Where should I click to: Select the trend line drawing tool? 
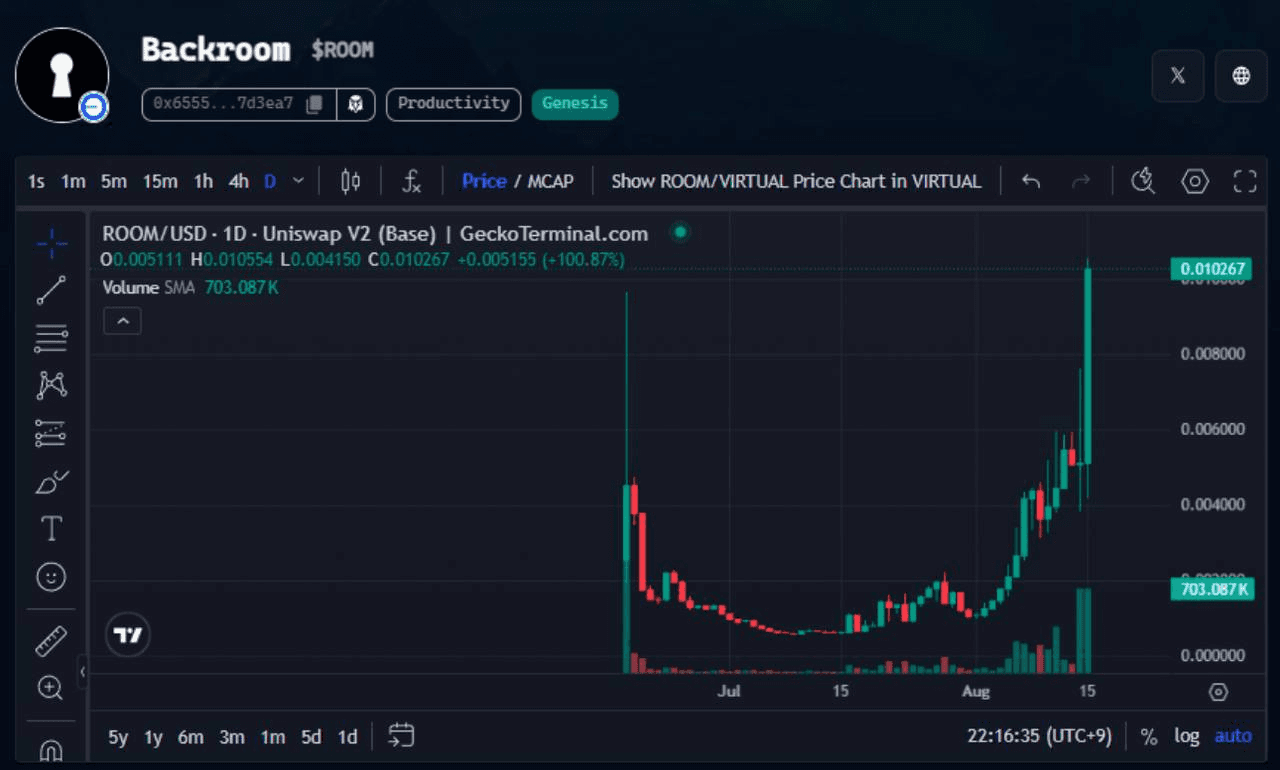(51, 290)
